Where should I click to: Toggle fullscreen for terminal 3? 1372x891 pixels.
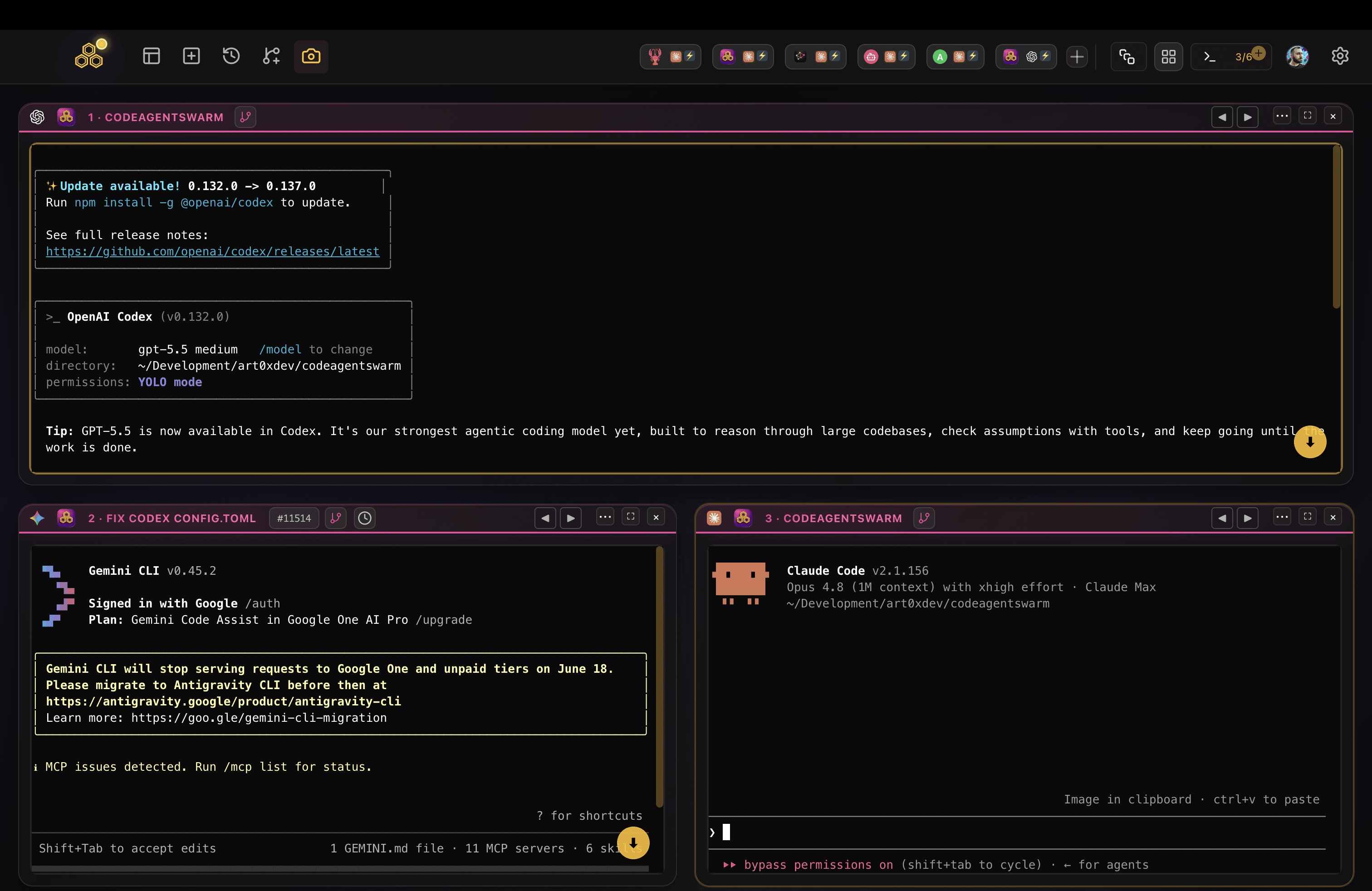click(1308, 517)
